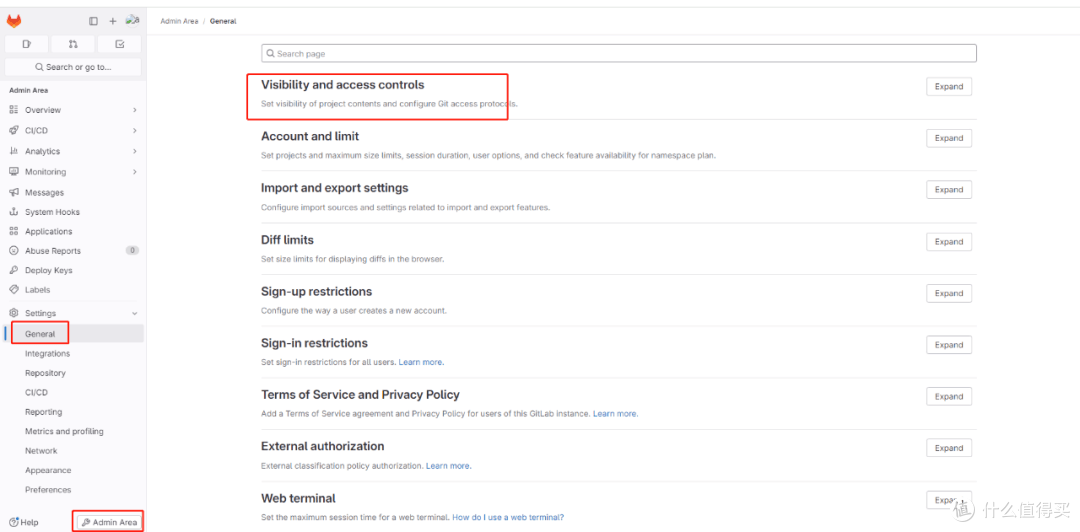The height and width of the screenshot is (532, 1080).
Task: Expand Visibility and access controls section
Action: pos(948,87)
